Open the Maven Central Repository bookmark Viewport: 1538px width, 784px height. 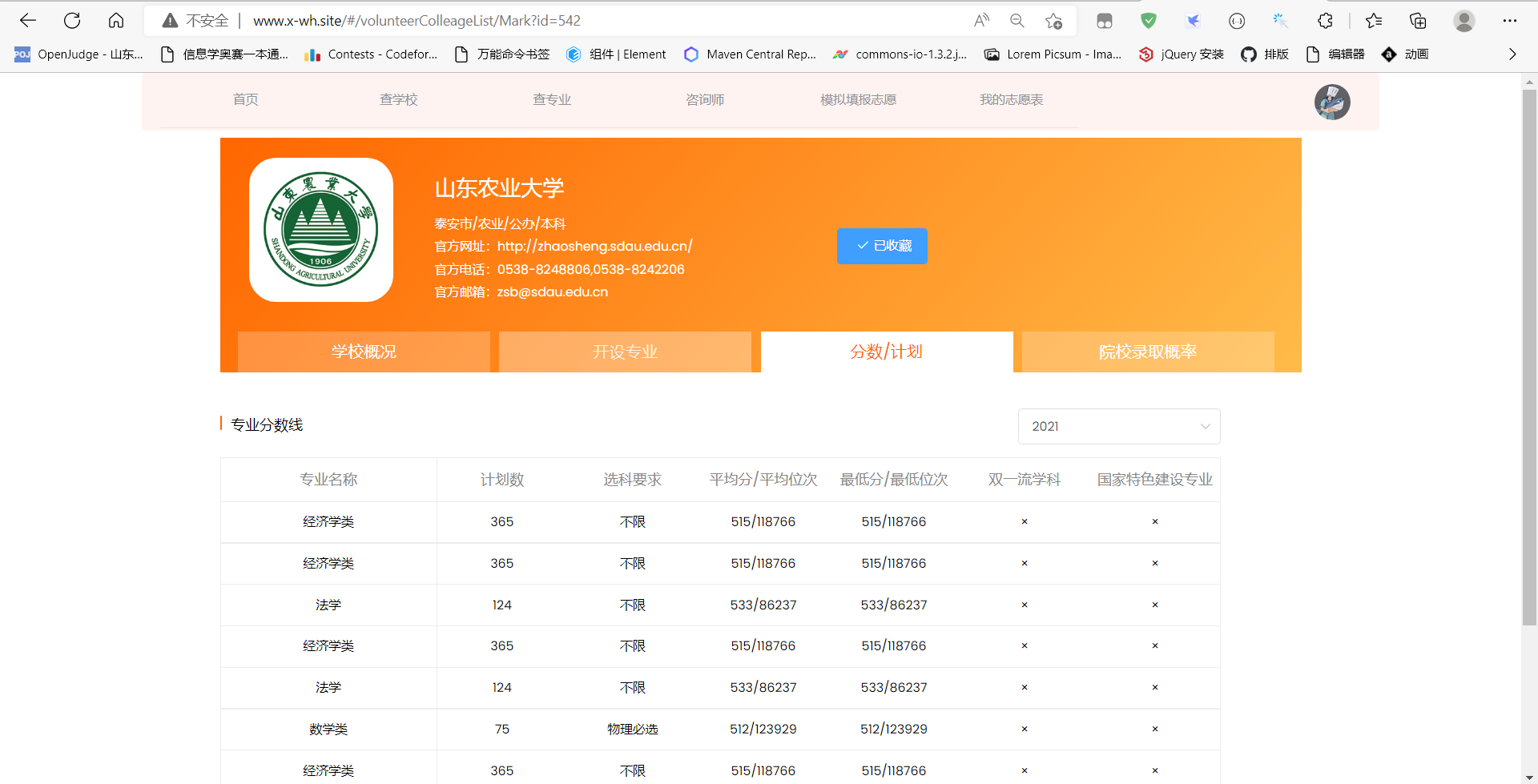point(750,54)
